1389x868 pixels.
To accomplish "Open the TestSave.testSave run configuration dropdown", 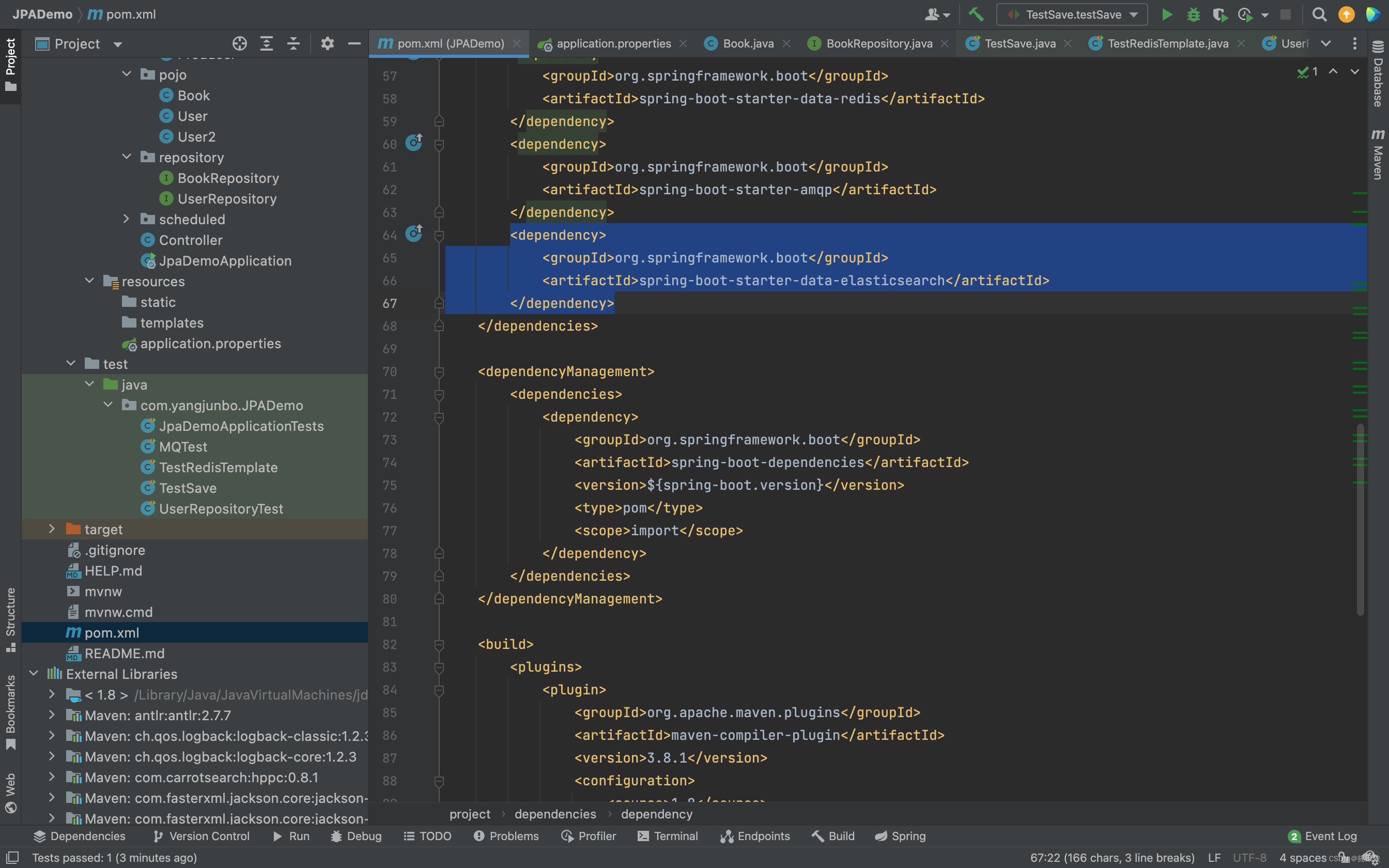I will [x=1072, y=14].
